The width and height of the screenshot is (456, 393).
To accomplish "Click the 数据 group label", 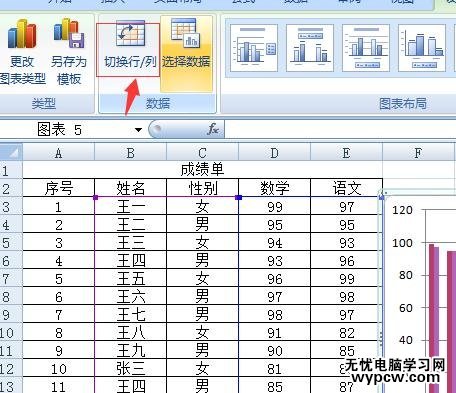I will 158,103.
